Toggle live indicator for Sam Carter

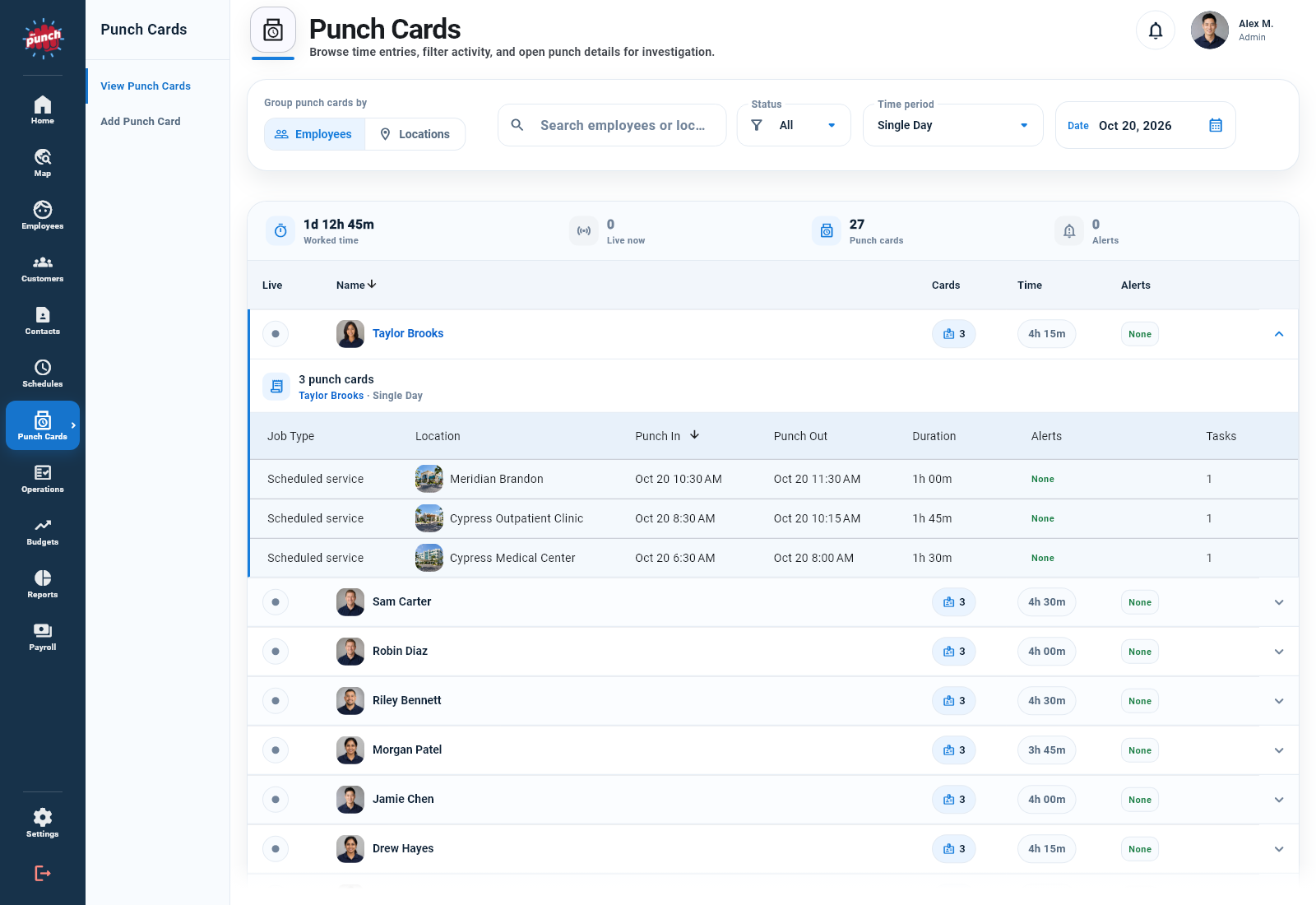tap(276, 602)
